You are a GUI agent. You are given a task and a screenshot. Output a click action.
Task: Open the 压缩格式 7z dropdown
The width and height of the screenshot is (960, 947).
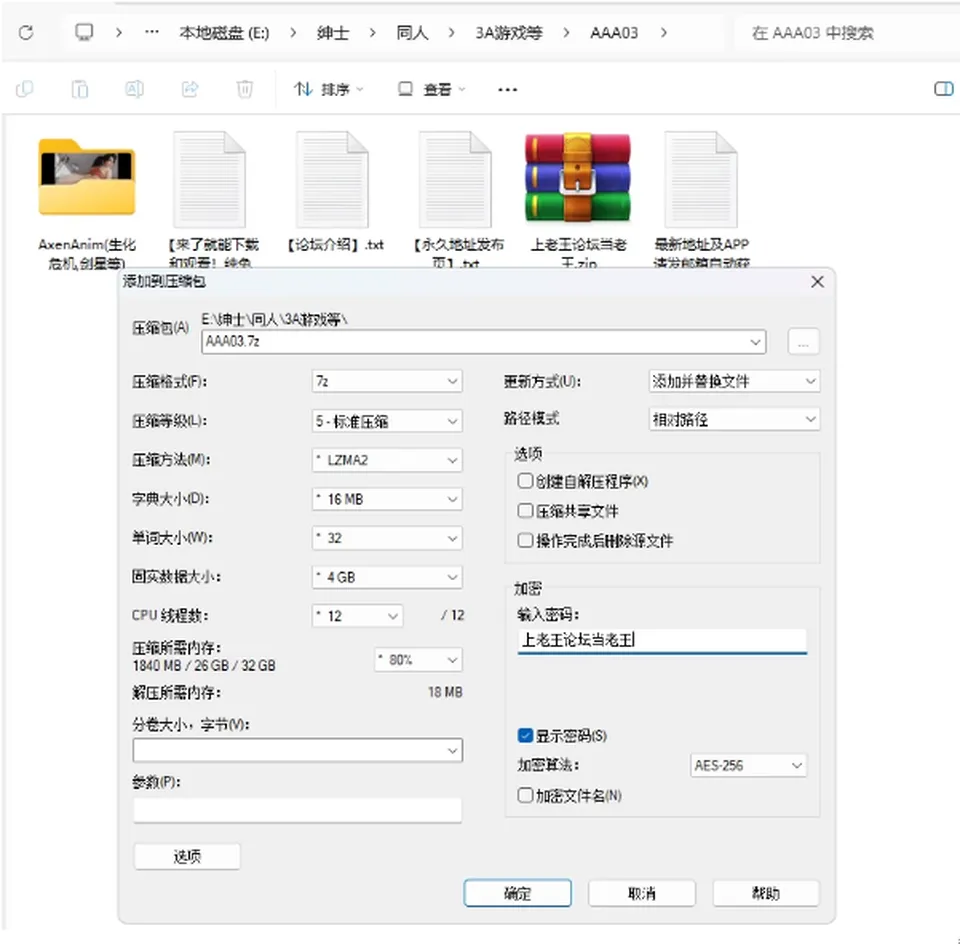[387, 381]
